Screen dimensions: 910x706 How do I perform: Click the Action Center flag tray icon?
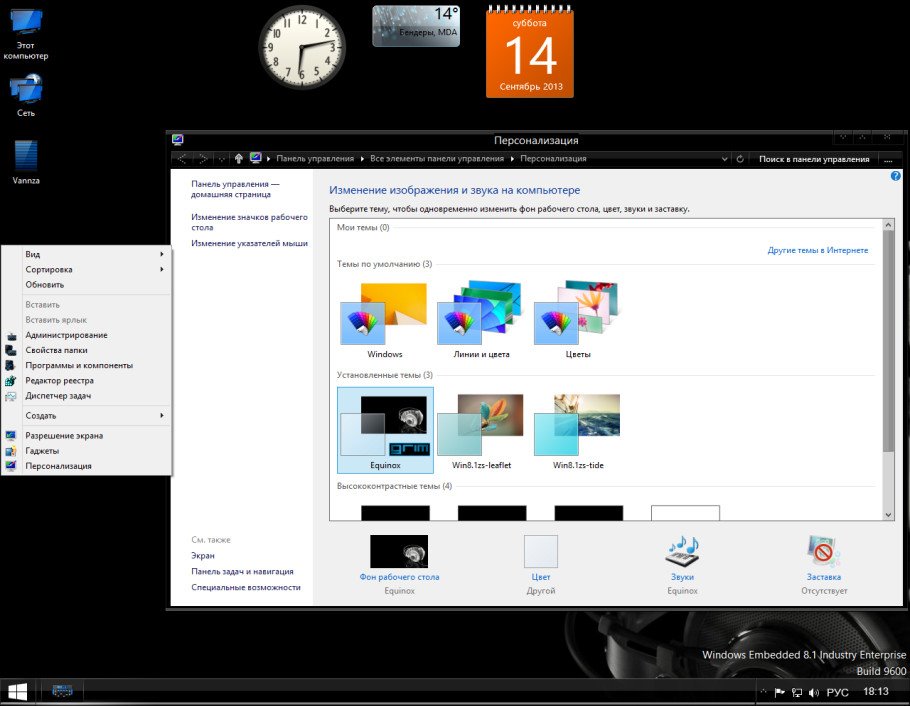[x=778, y=692]
